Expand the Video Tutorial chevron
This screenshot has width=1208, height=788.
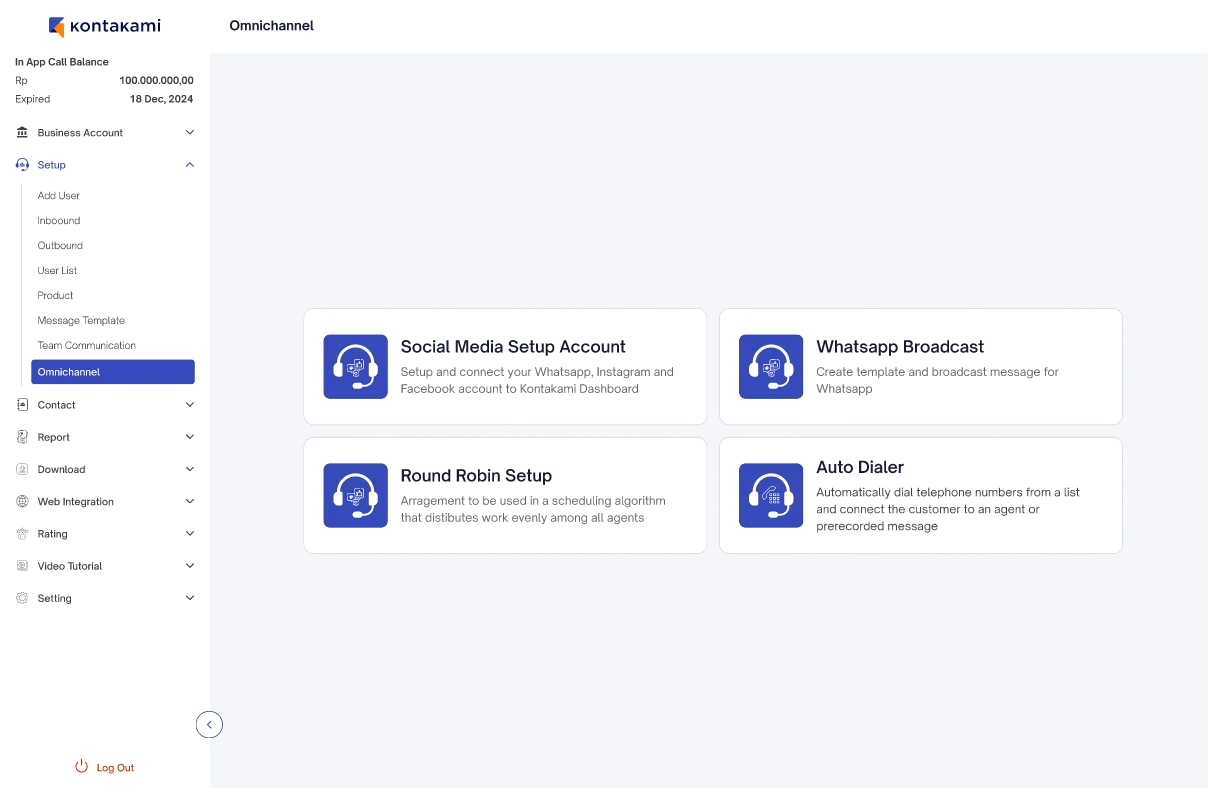tap(190, 566)
